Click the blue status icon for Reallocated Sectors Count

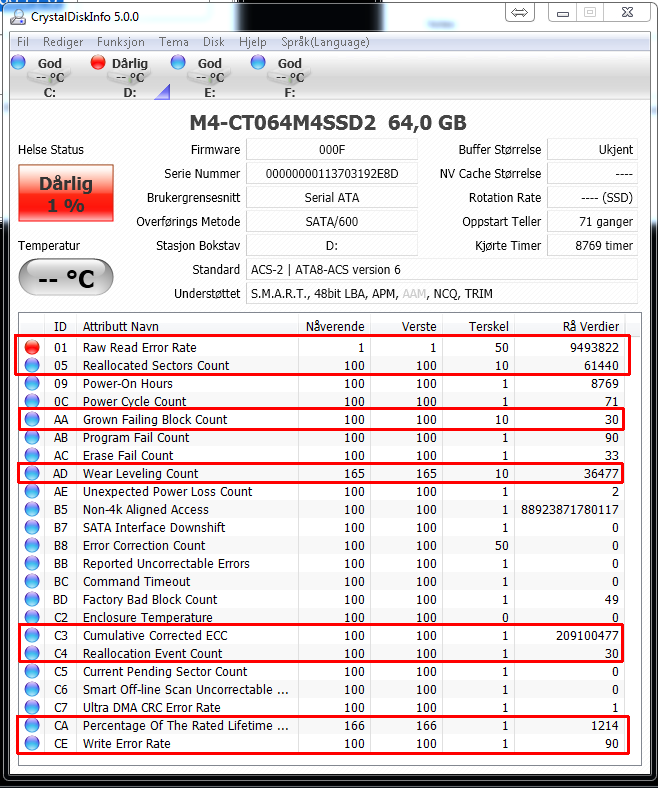pos(32,365)
